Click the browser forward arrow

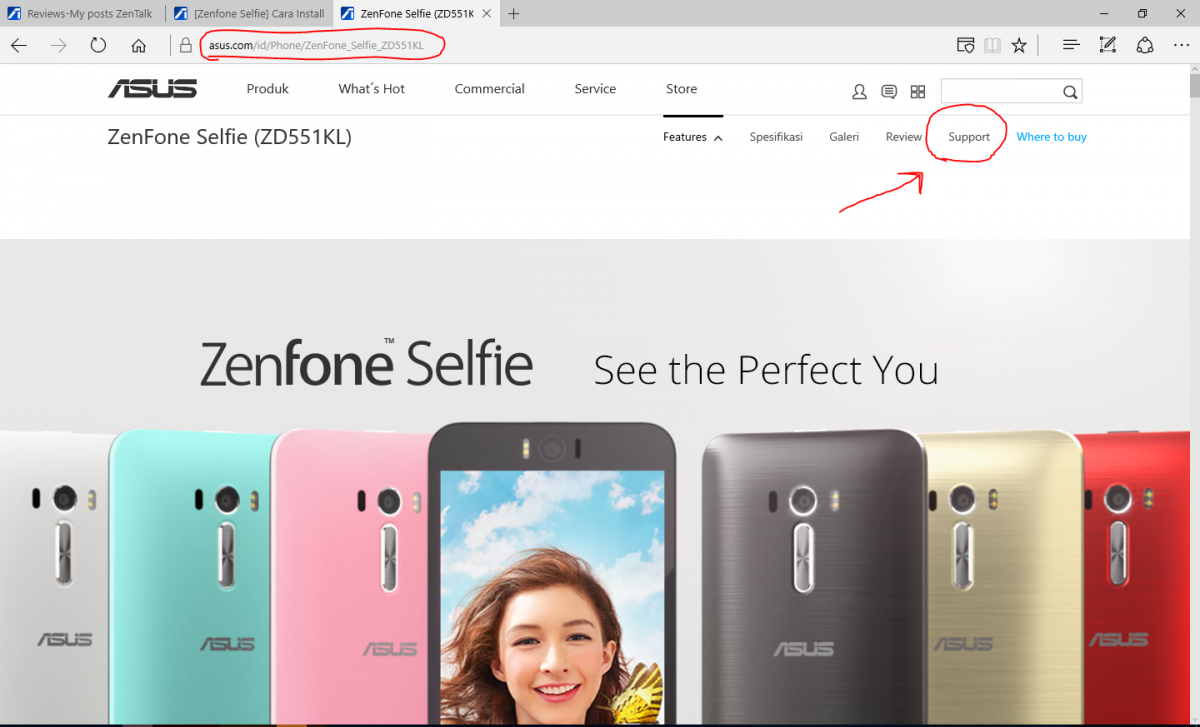[x=59, y=45]
